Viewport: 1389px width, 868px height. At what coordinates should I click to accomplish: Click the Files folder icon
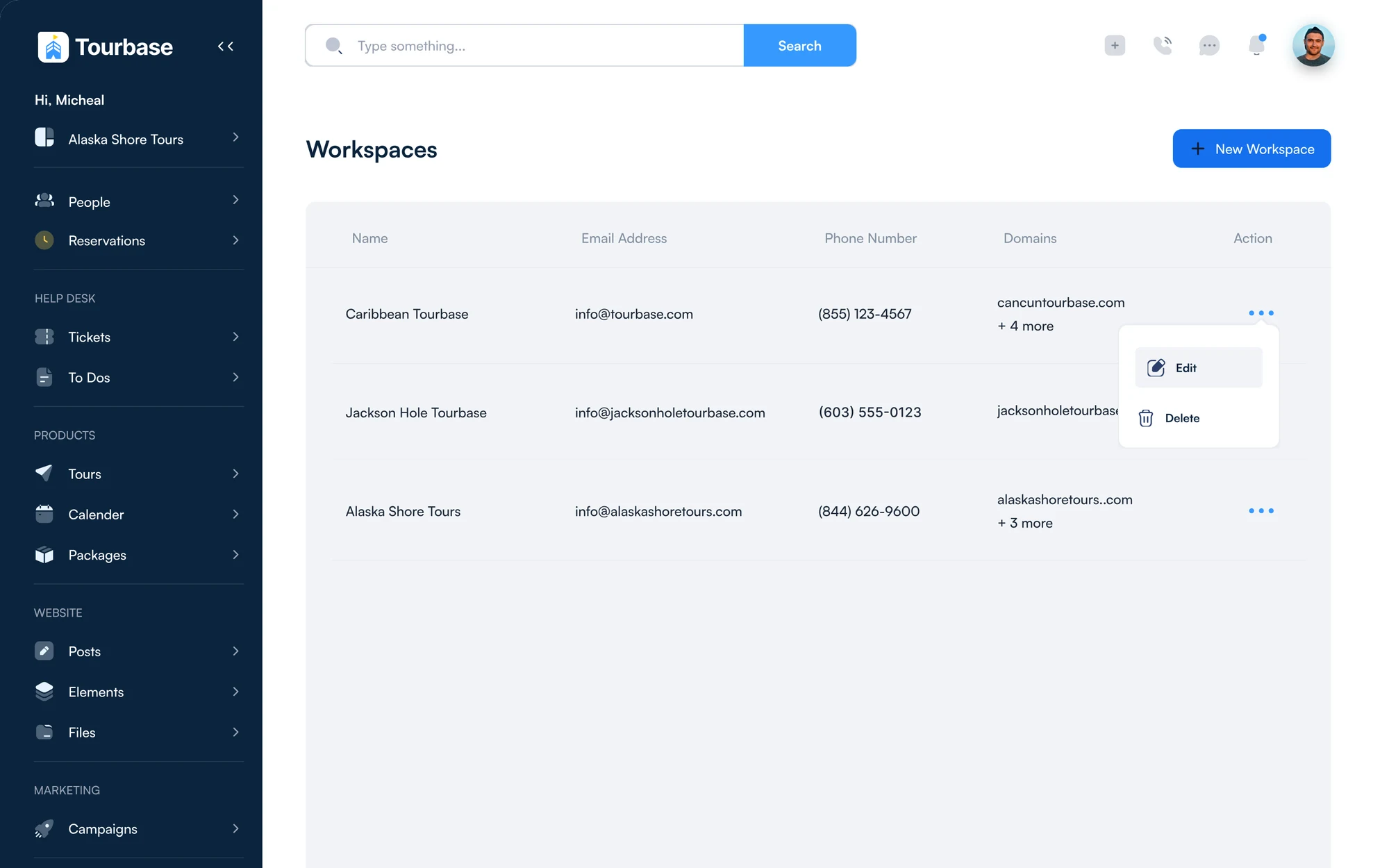pos(44,732)
